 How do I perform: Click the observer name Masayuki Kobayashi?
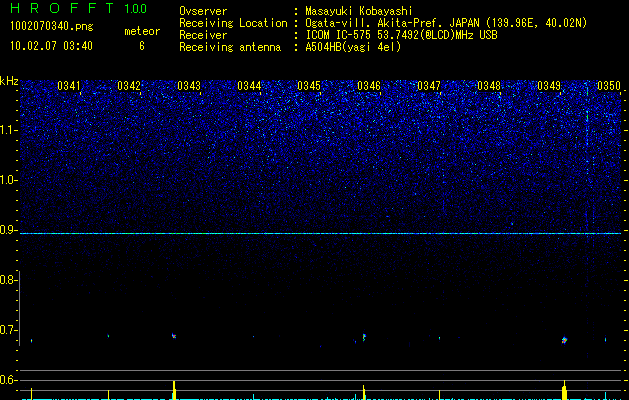358,11
